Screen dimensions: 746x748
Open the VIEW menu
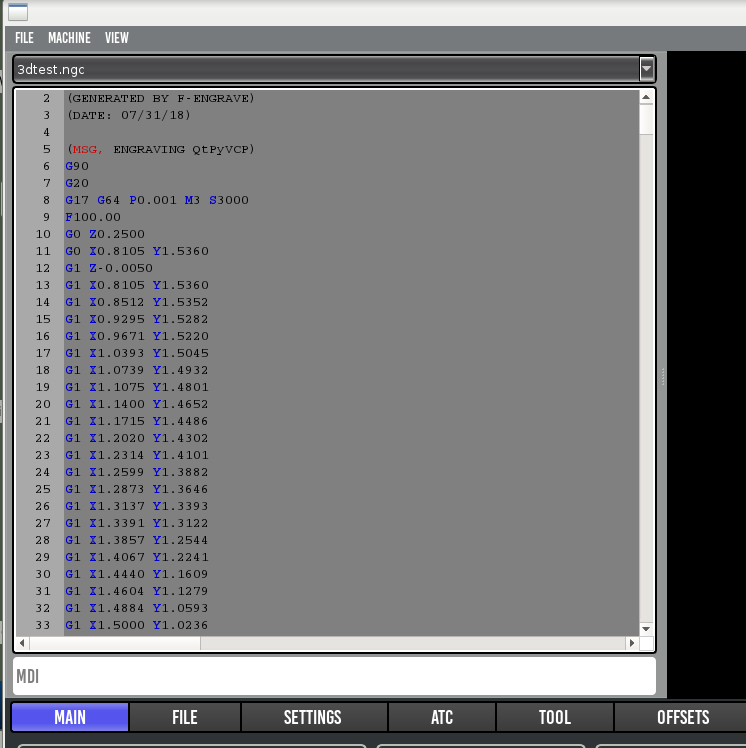pos(117,38)
